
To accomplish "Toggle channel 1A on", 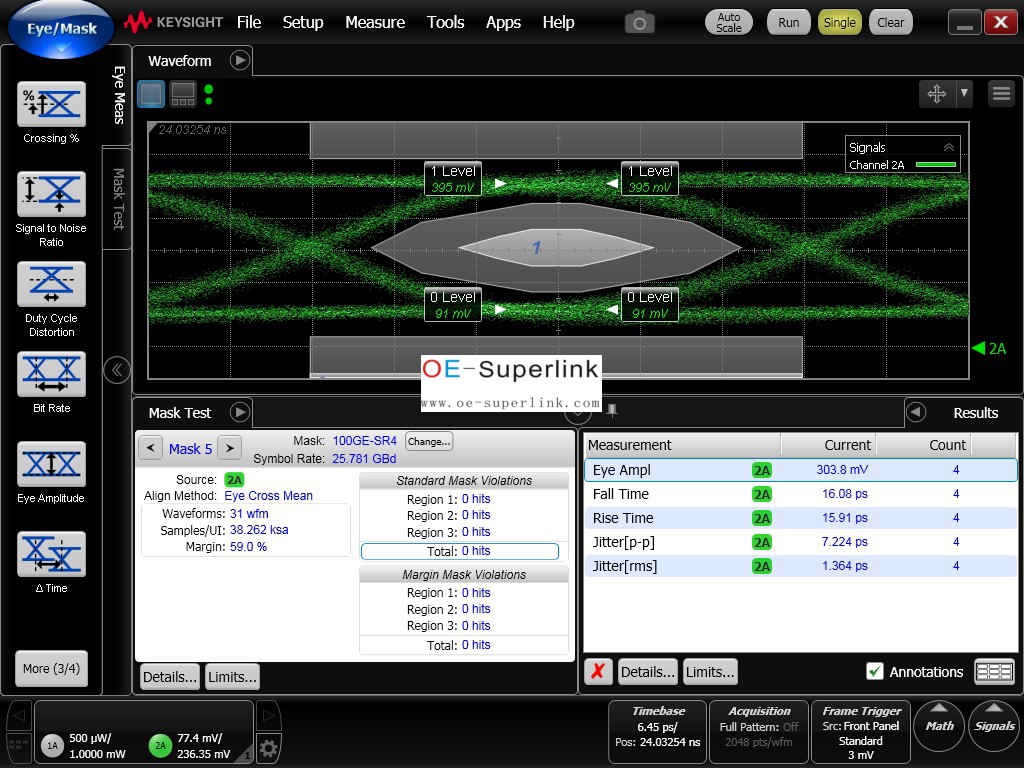I will 52,745.
